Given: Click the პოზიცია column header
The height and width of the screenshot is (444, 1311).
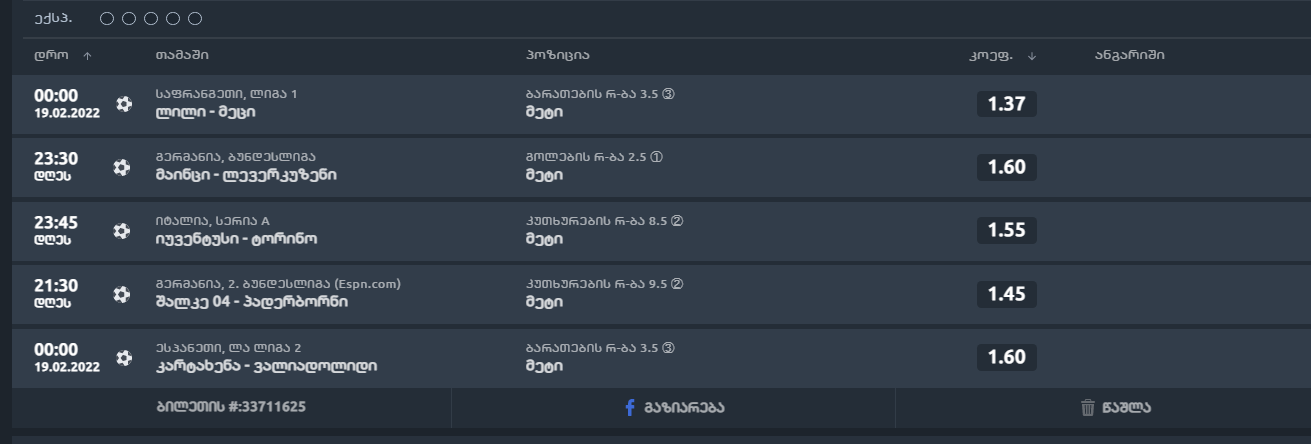Looking at the screenshot, I should tap(564, 55).
